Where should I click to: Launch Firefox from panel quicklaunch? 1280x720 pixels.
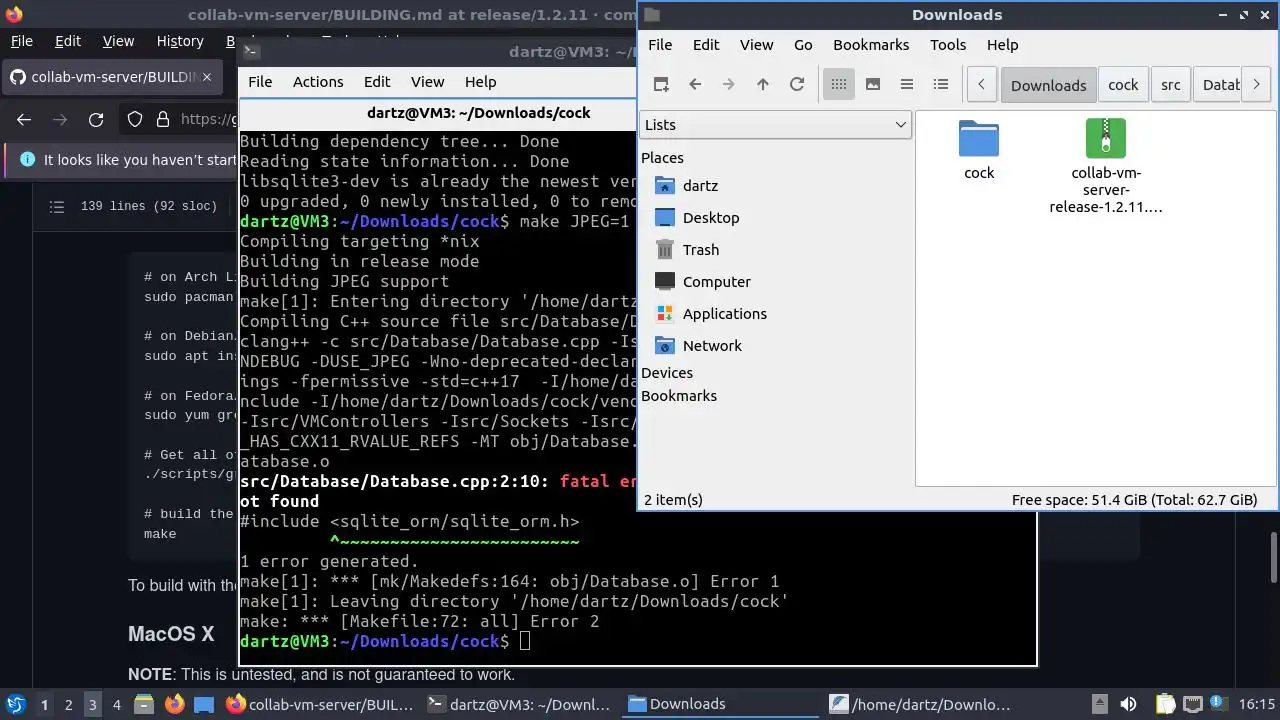tap(175, 704)
